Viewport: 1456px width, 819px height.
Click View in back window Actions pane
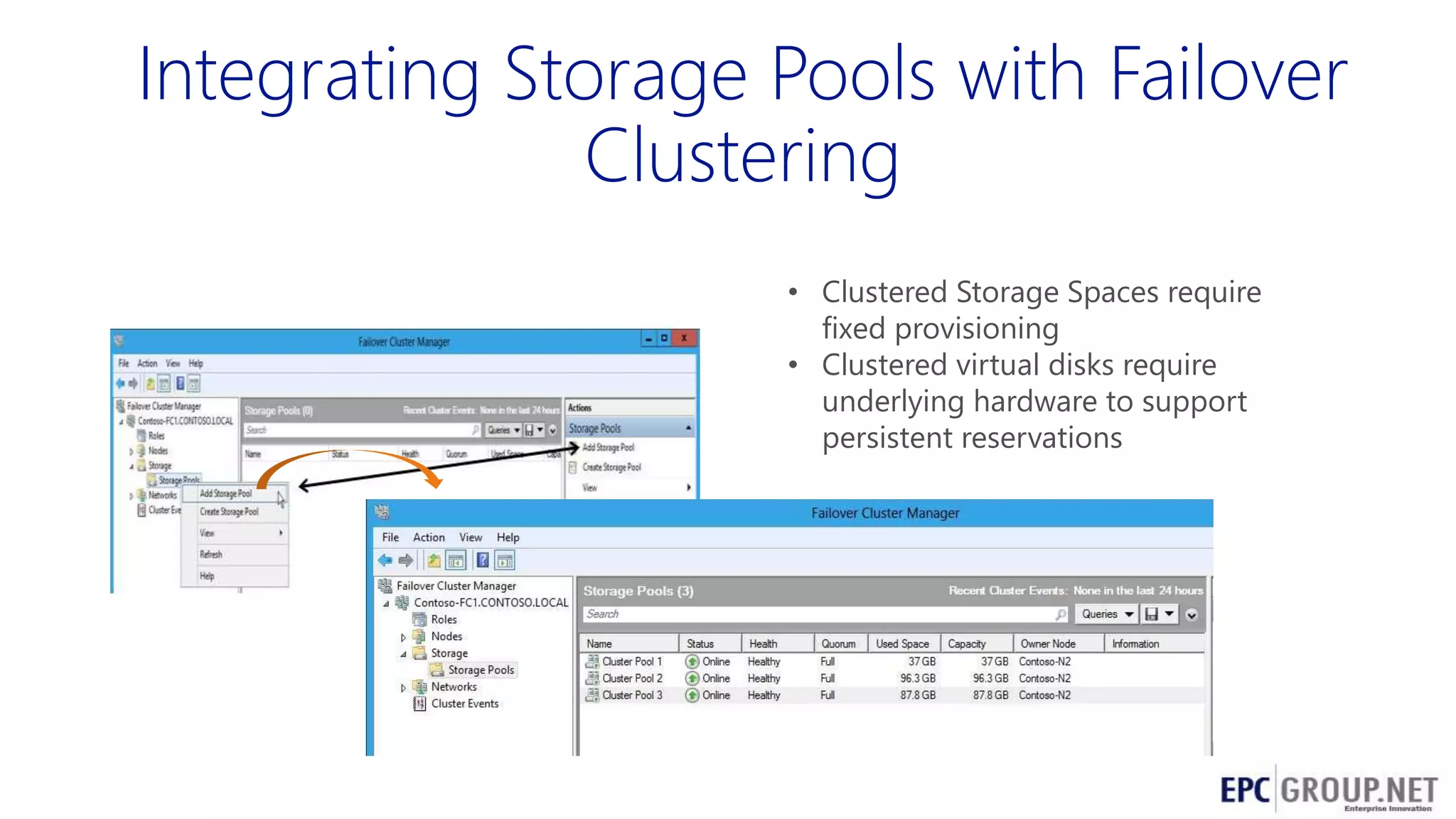[589, 488]
